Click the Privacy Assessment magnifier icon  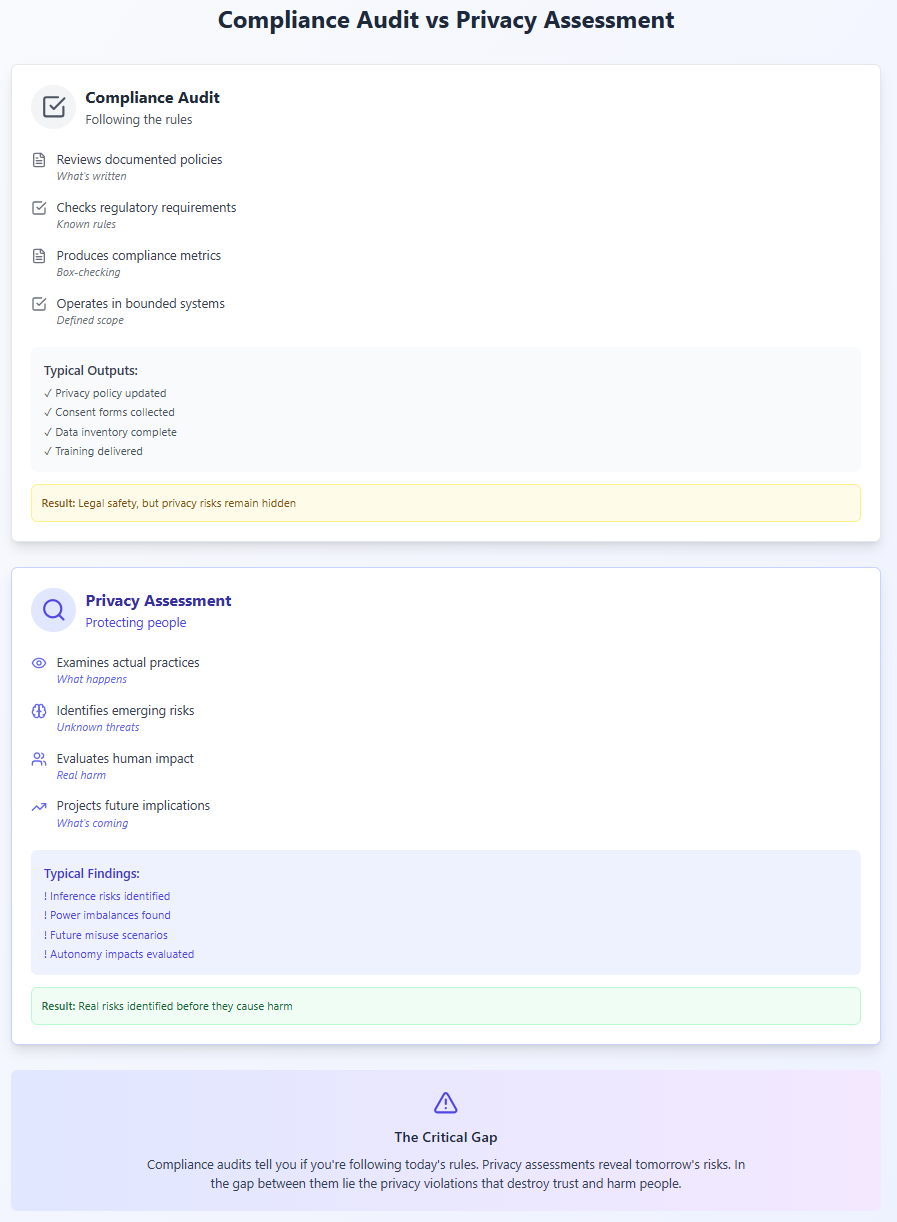point(54,610)
